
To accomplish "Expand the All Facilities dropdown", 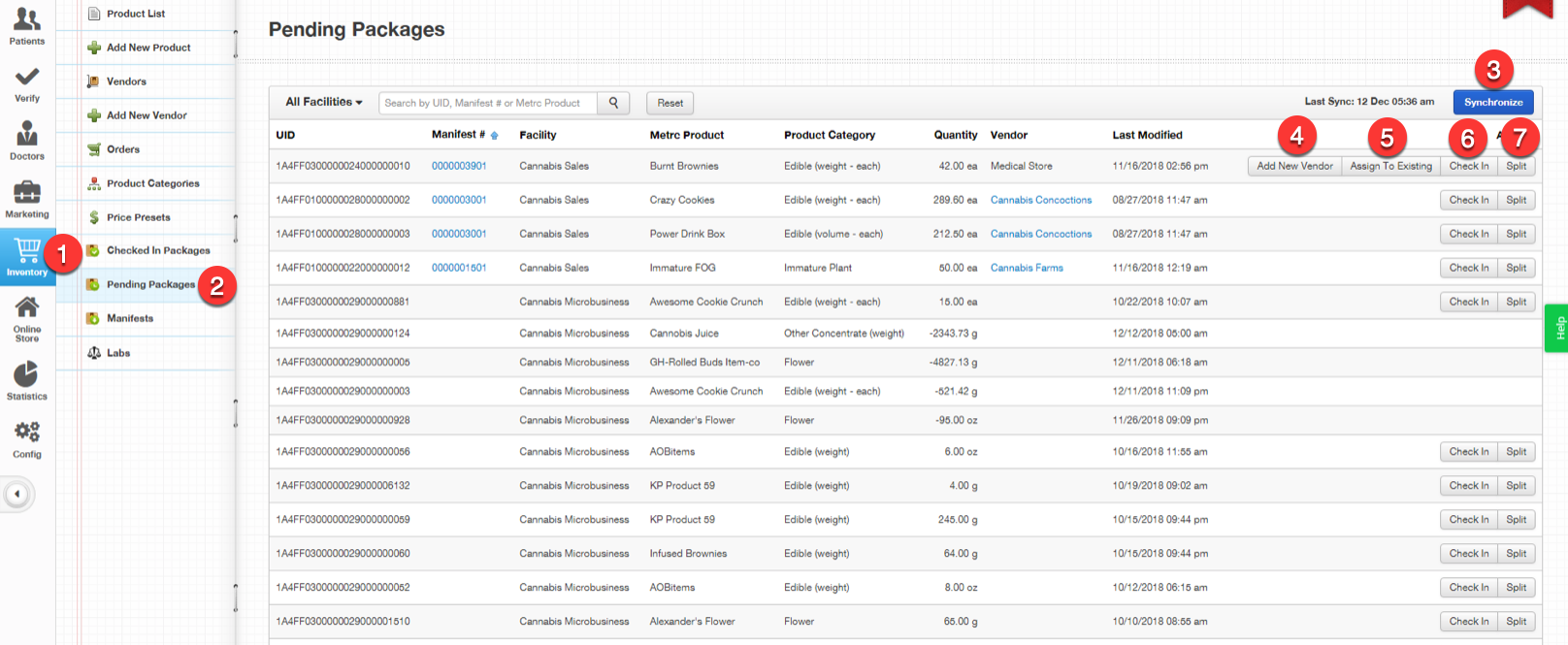I will pos(323,102).
